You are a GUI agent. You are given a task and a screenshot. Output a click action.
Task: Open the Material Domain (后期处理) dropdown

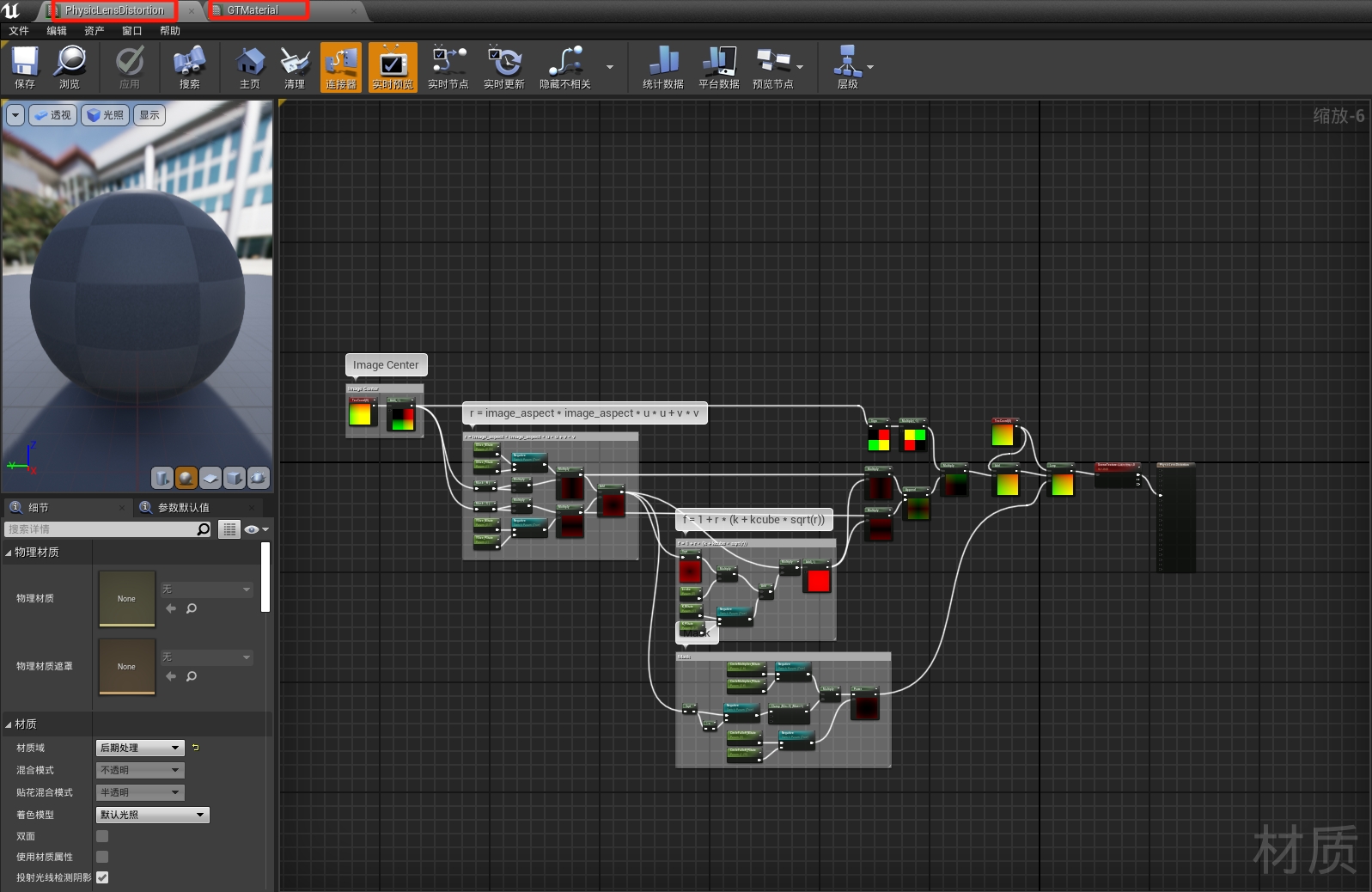tap(140, 748)
